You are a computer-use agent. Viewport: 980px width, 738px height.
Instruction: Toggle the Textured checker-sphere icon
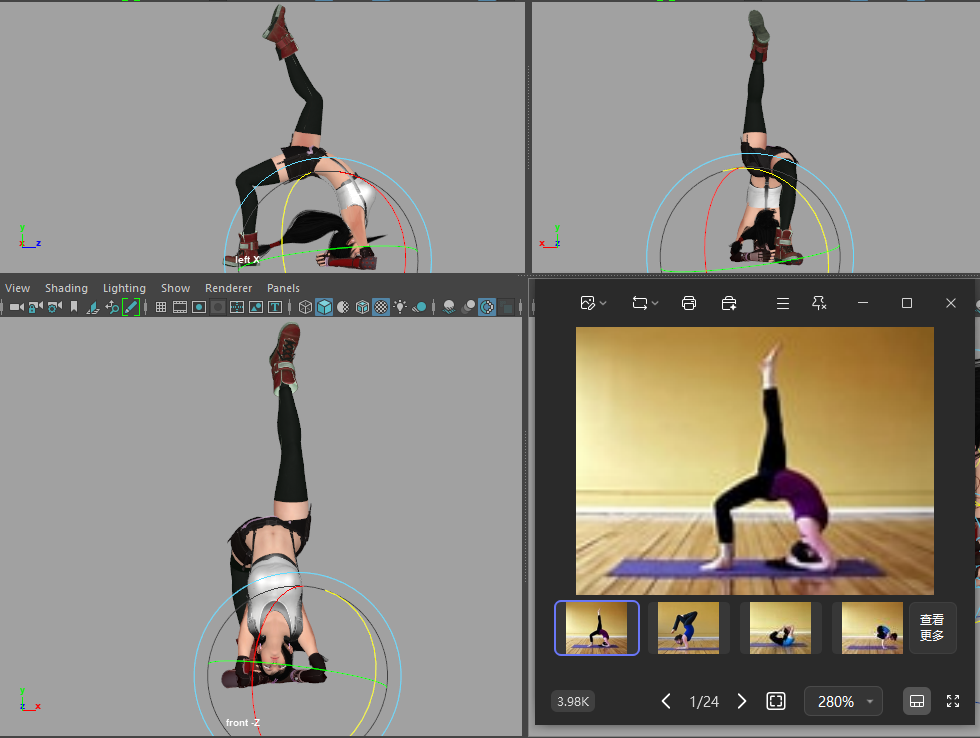(x=381, y=307)
